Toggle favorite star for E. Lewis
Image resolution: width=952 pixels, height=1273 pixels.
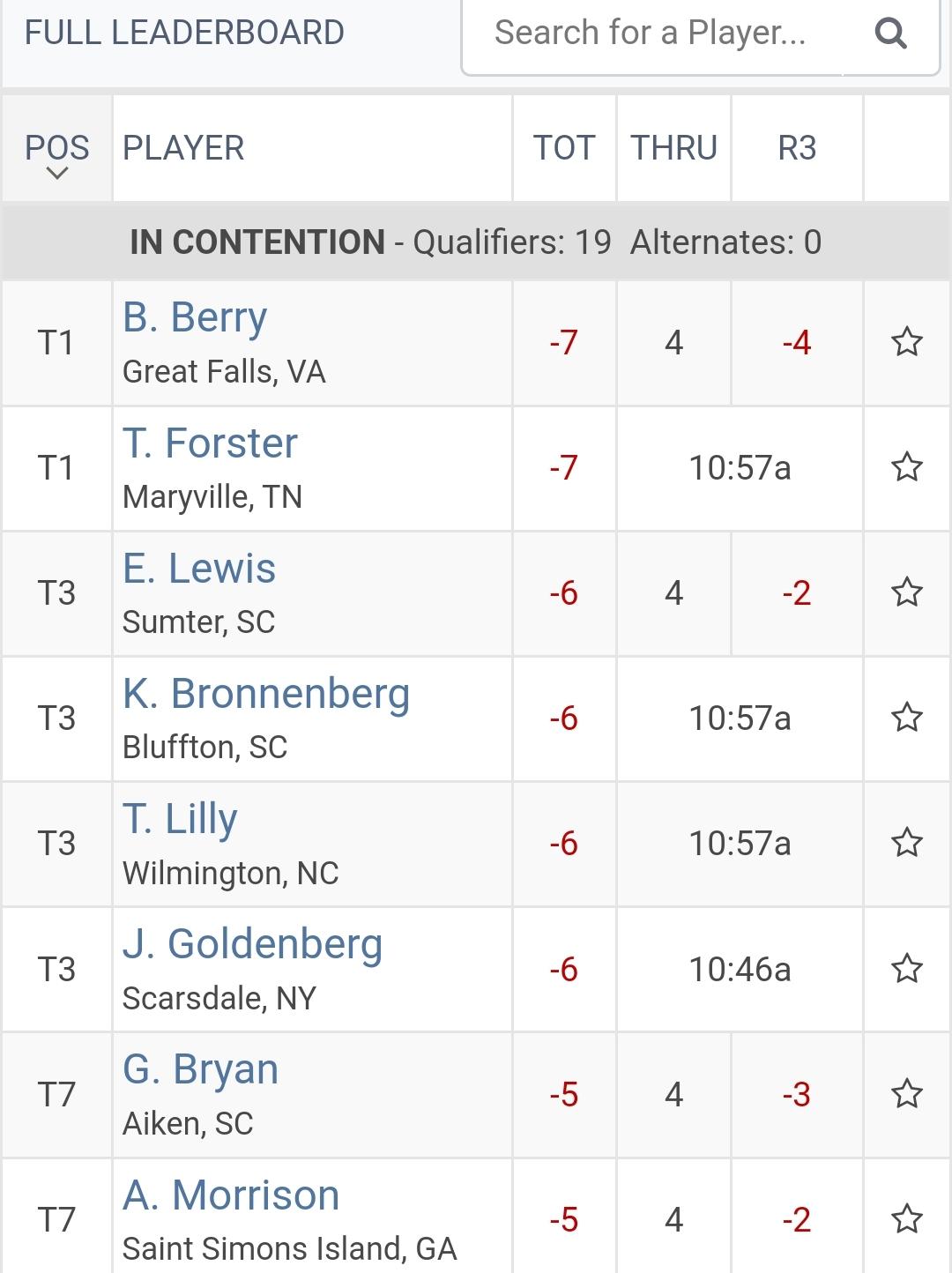tap(907, 592)
